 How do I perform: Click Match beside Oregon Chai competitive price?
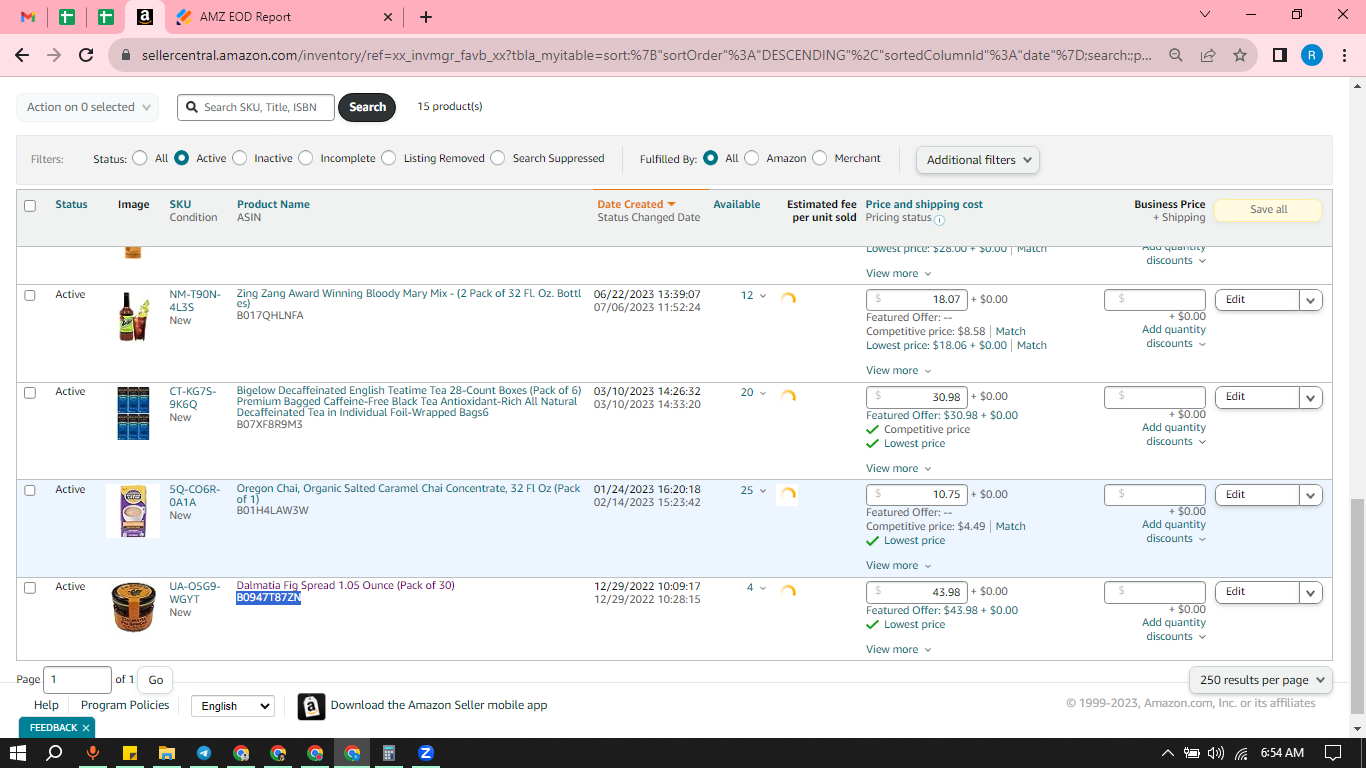point(1010,526)
